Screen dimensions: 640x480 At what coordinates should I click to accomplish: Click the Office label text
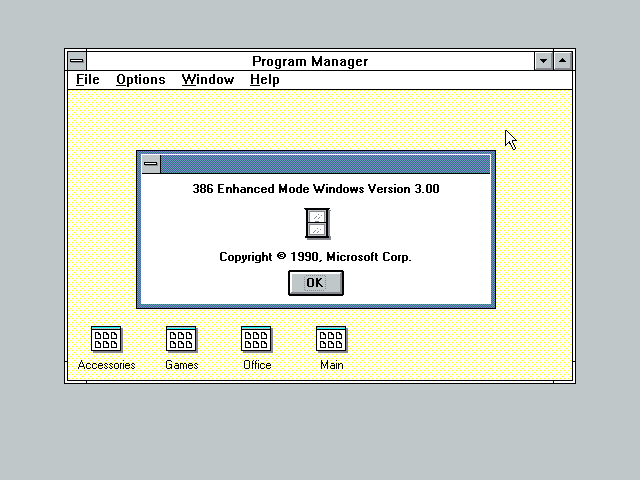(257, 365)
